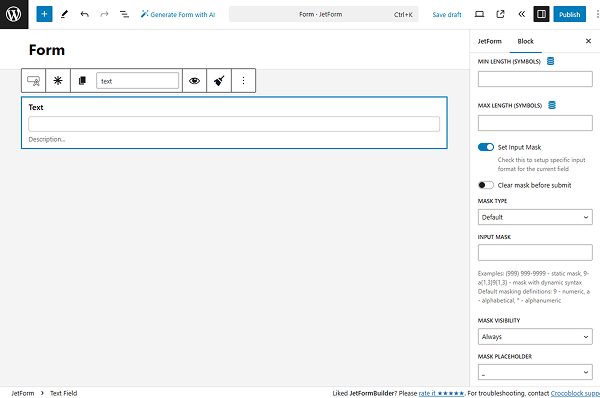
Task: Click the broom clean-up icon in block toolbar
Action: pyautogui.click(x=219, y=81)
